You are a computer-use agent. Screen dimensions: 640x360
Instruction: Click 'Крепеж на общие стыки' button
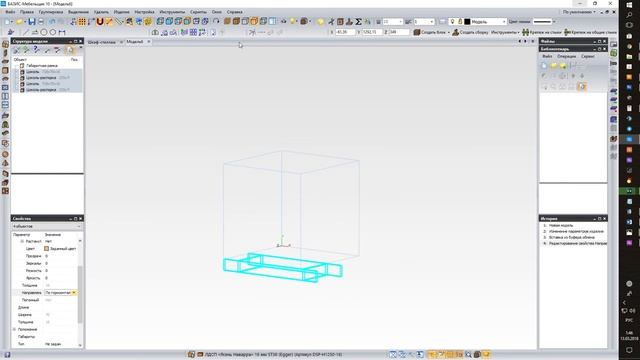[590, 32]
